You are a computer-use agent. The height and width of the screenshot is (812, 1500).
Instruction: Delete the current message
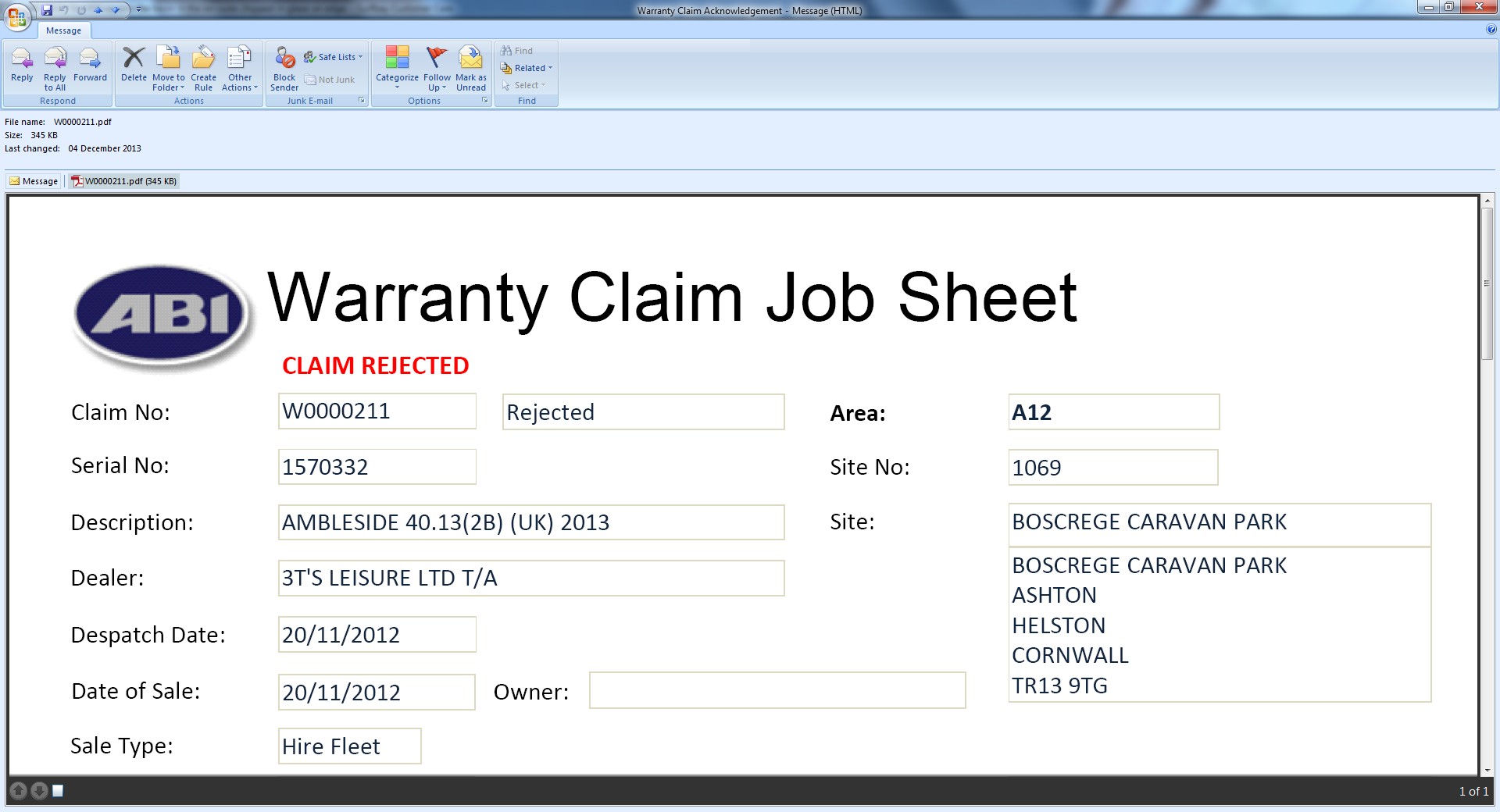click(x=134, y=66)
